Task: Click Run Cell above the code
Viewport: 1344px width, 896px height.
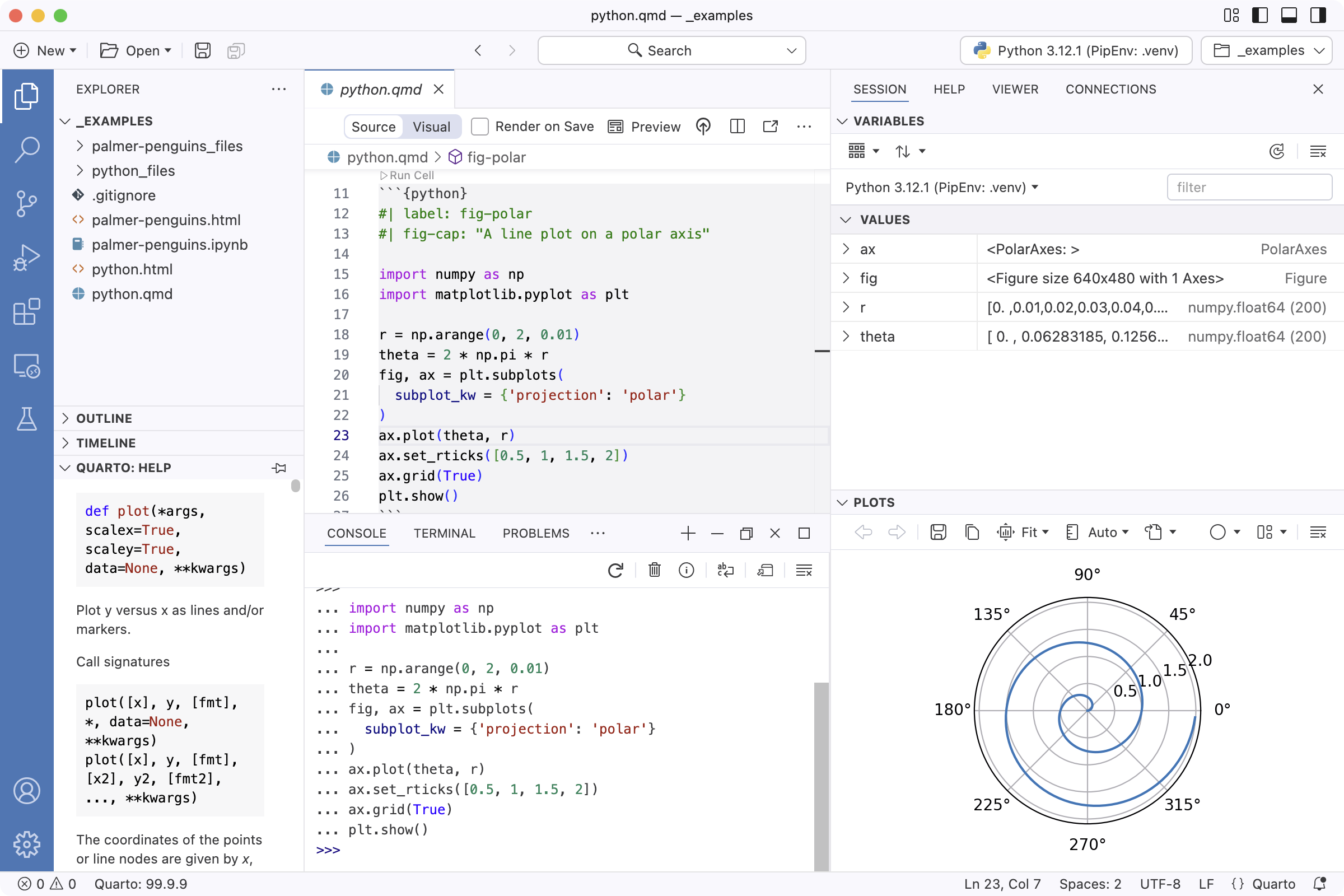Action: click(x=407, y=175)
